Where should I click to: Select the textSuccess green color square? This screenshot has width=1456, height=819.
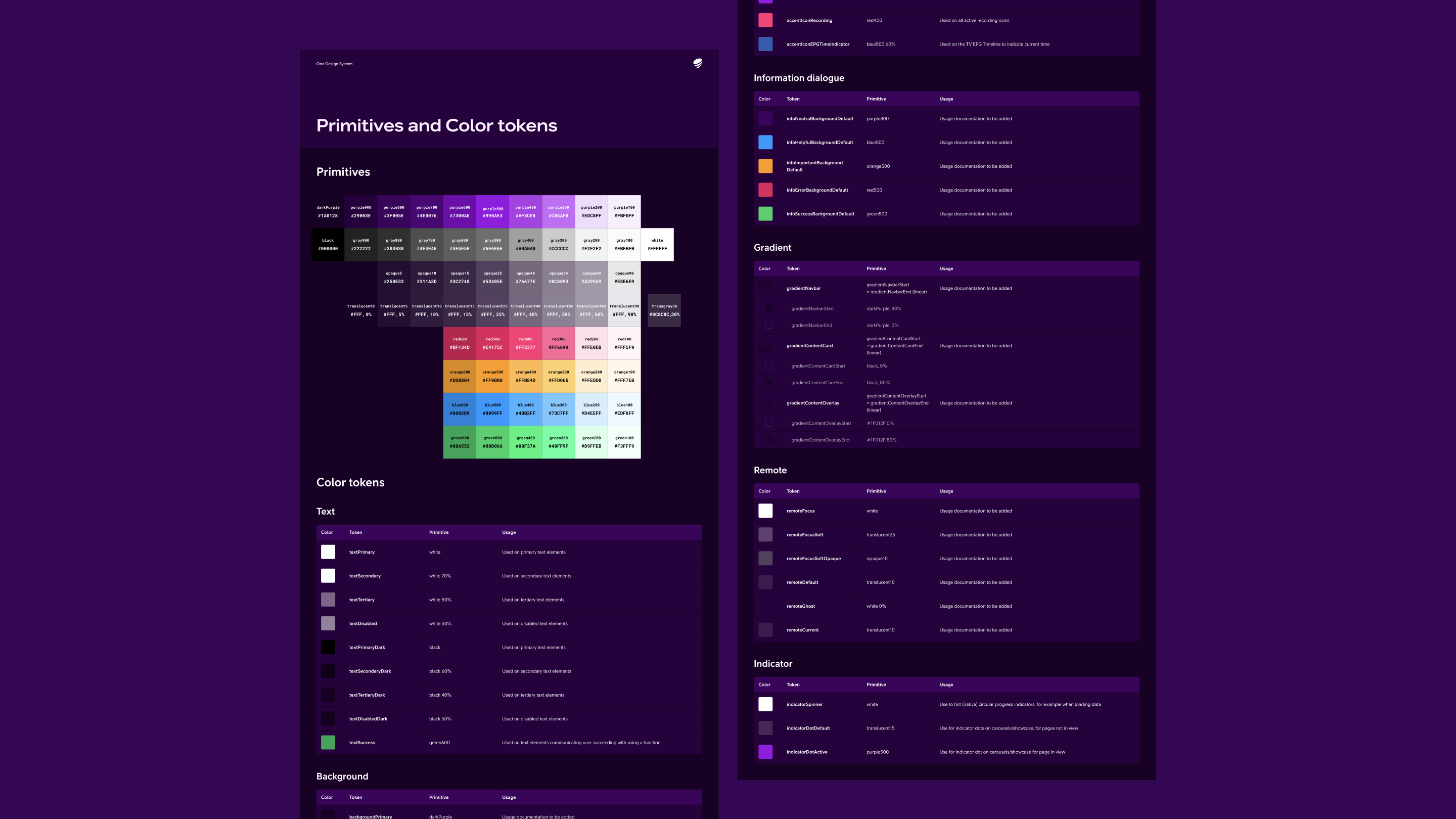[x=328, y=743]
